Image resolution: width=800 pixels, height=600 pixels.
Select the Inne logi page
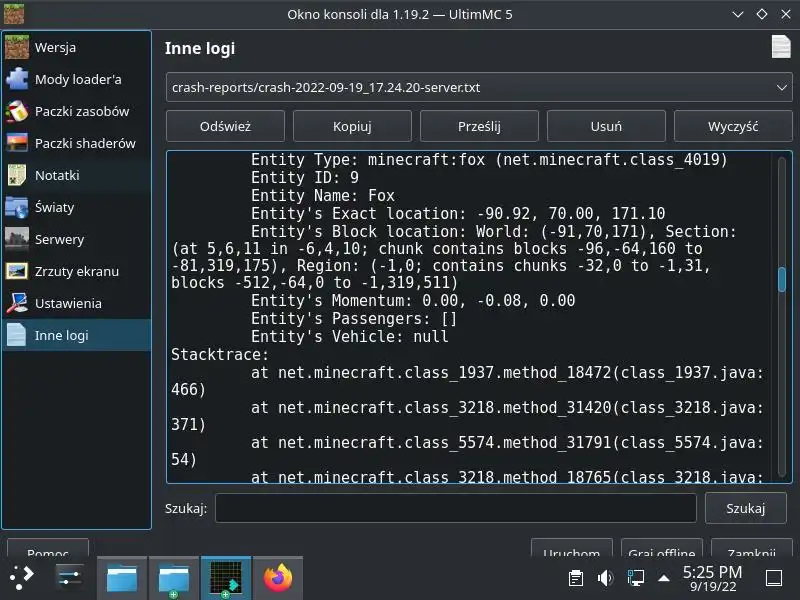pos(77,335)
